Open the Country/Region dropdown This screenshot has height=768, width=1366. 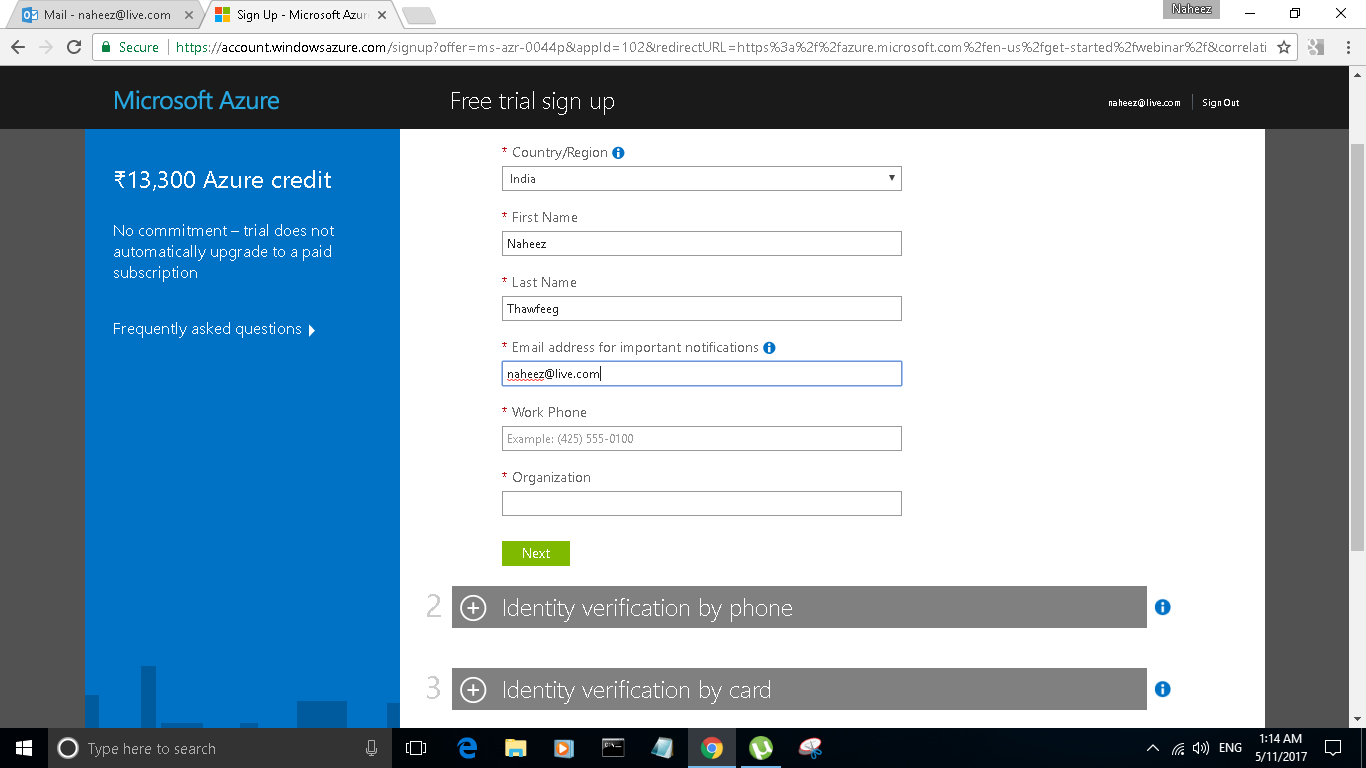click(702, 179)
